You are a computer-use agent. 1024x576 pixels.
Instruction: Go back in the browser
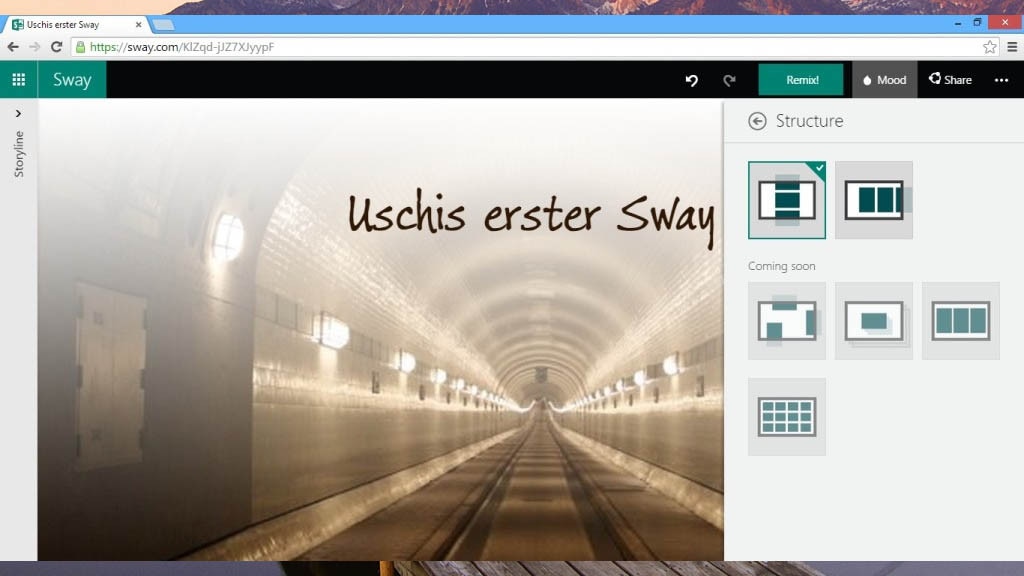tap(13, 47)
